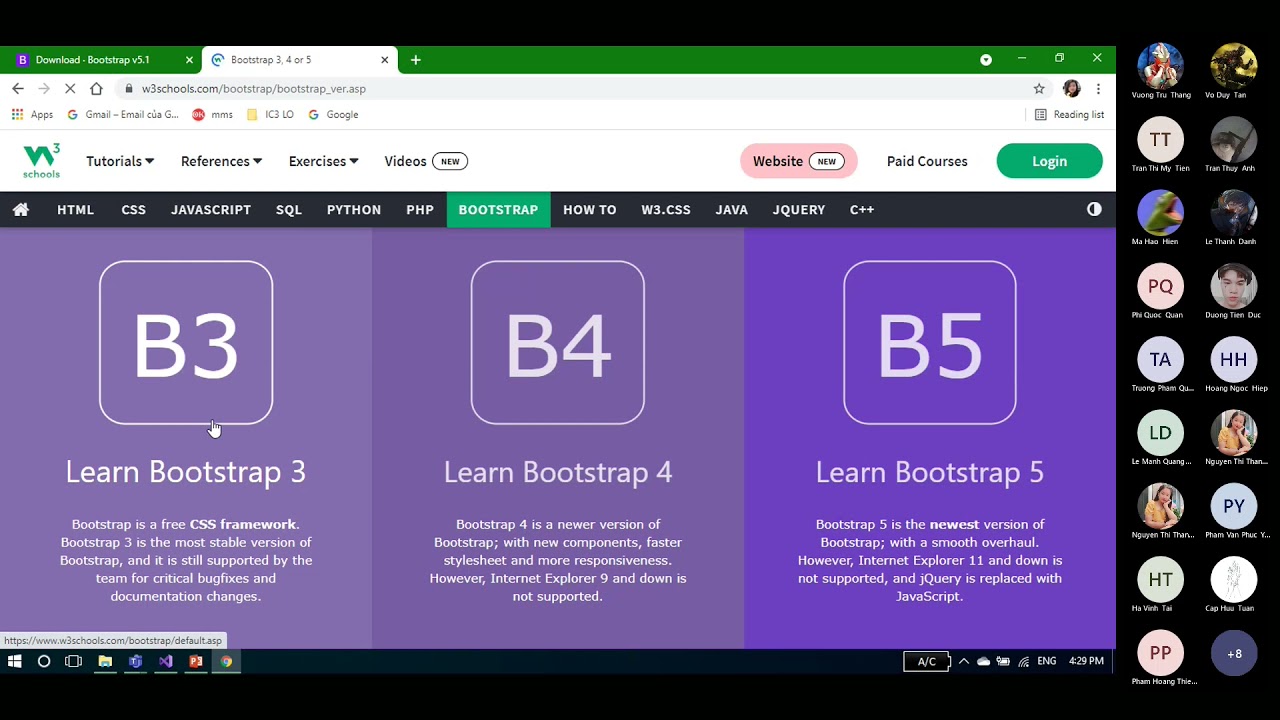This screenshot has height=720, width=1280.
Task: Stop loading the page with the X button
Action: click(70, 89)
